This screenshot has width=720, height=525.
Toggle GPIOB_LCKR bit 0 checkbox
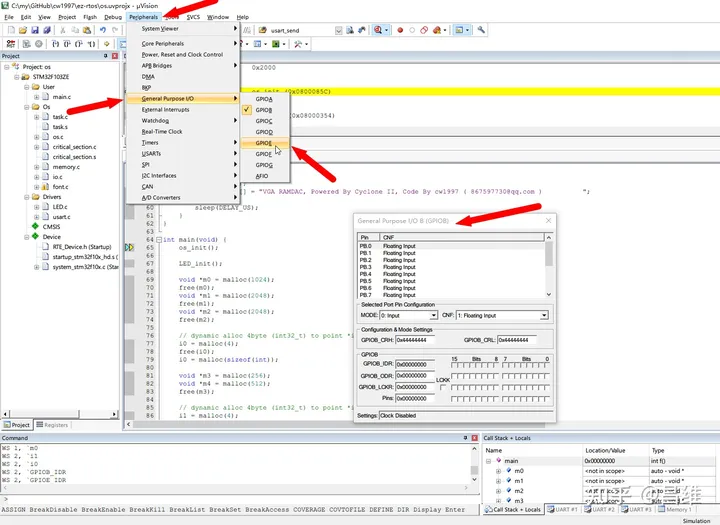[546, 388]
